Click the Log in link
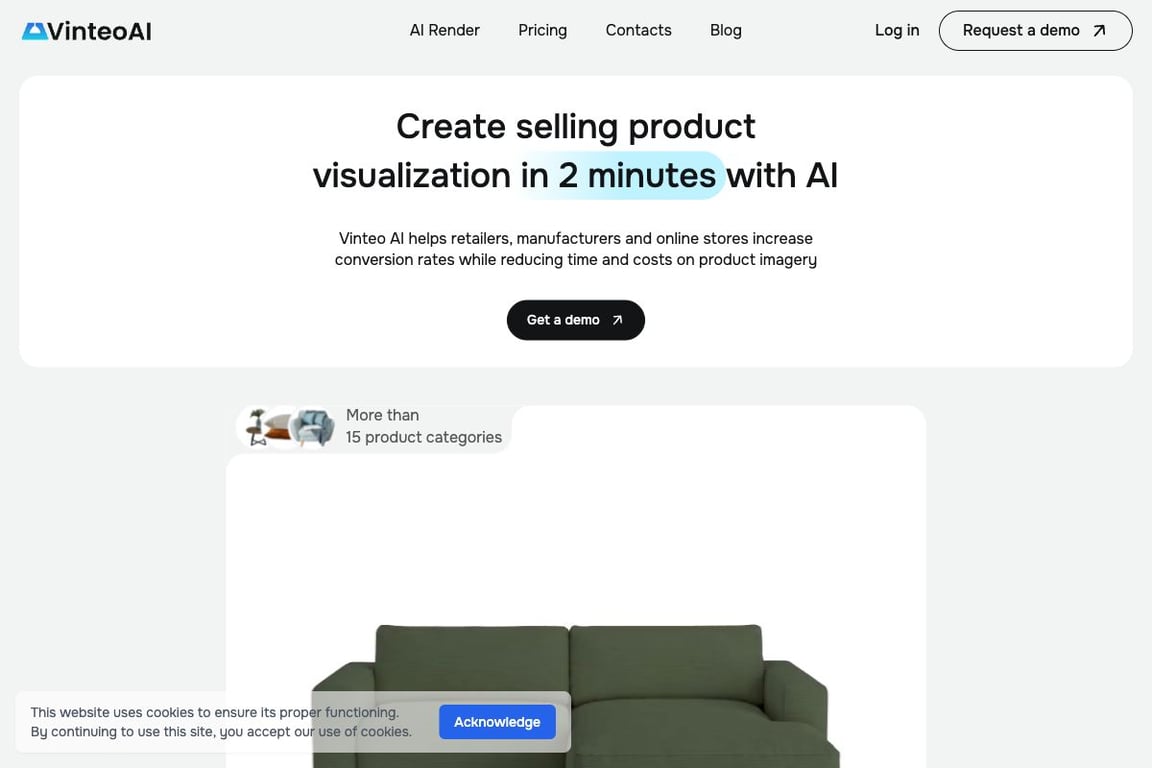 pos(897,30)
